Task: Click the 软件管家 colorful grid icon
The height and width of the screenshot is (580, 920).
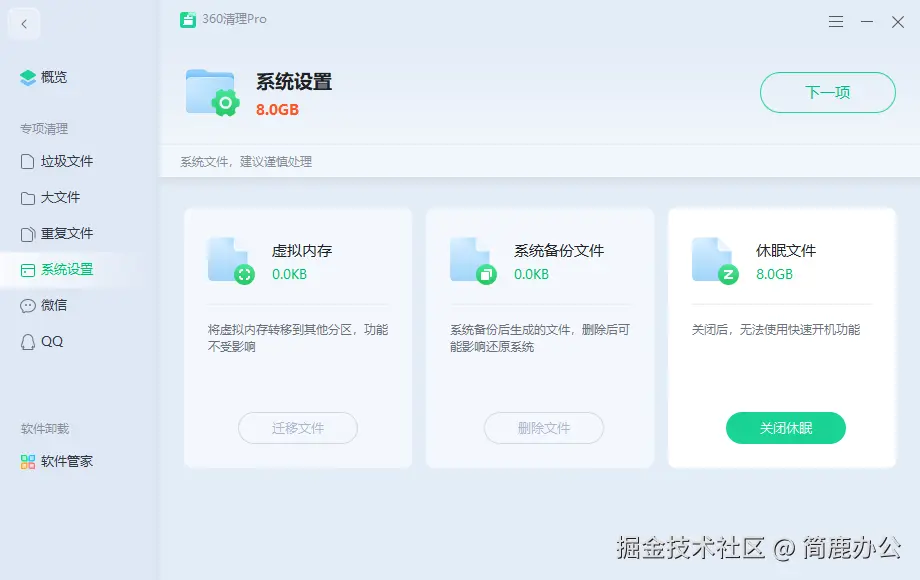Action: (28, 462)
